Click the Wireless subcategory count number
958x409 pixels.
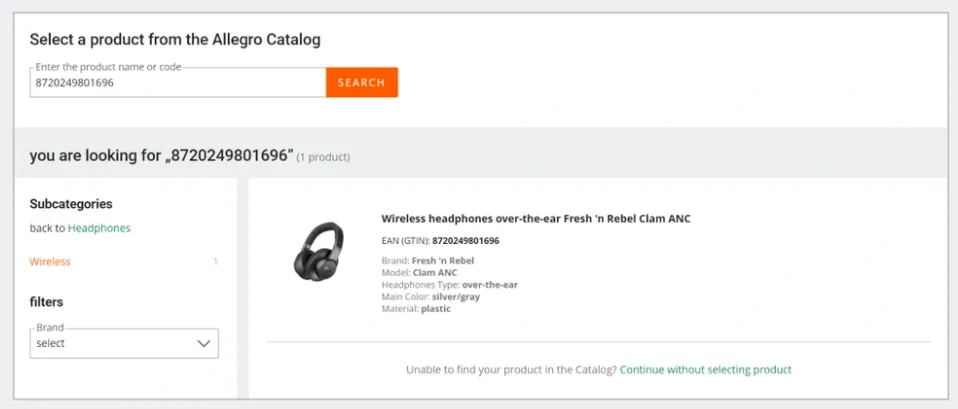click(x=215, y=262)
